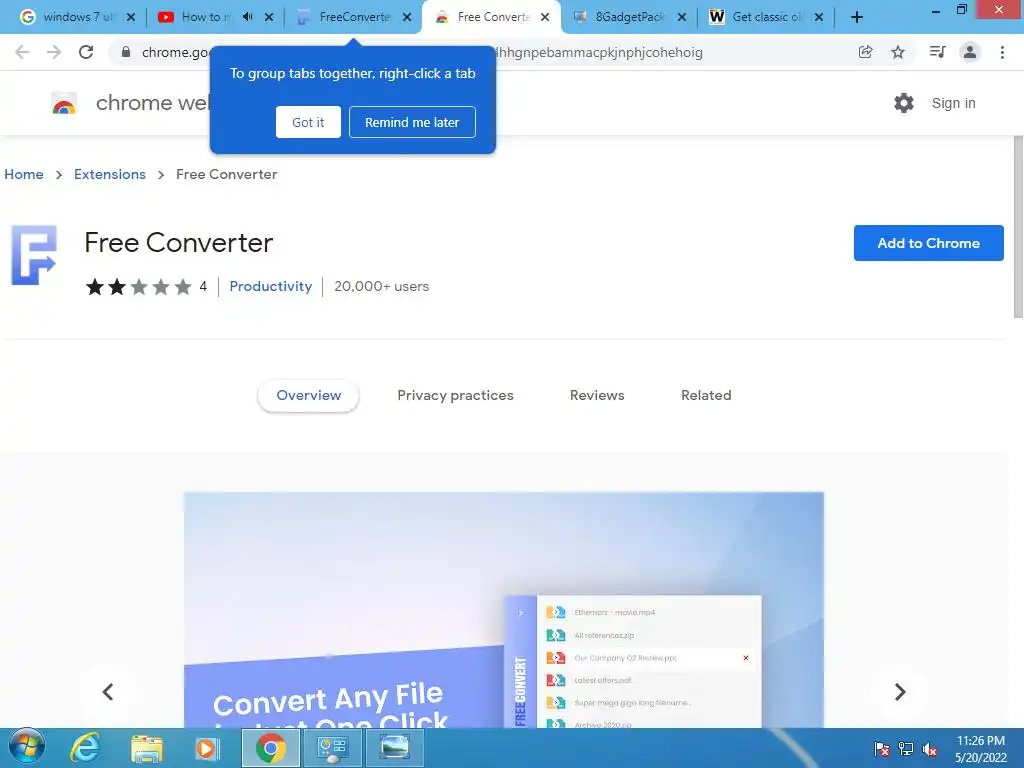Open Chrome Web Store settings gear

tap(904, 103)
